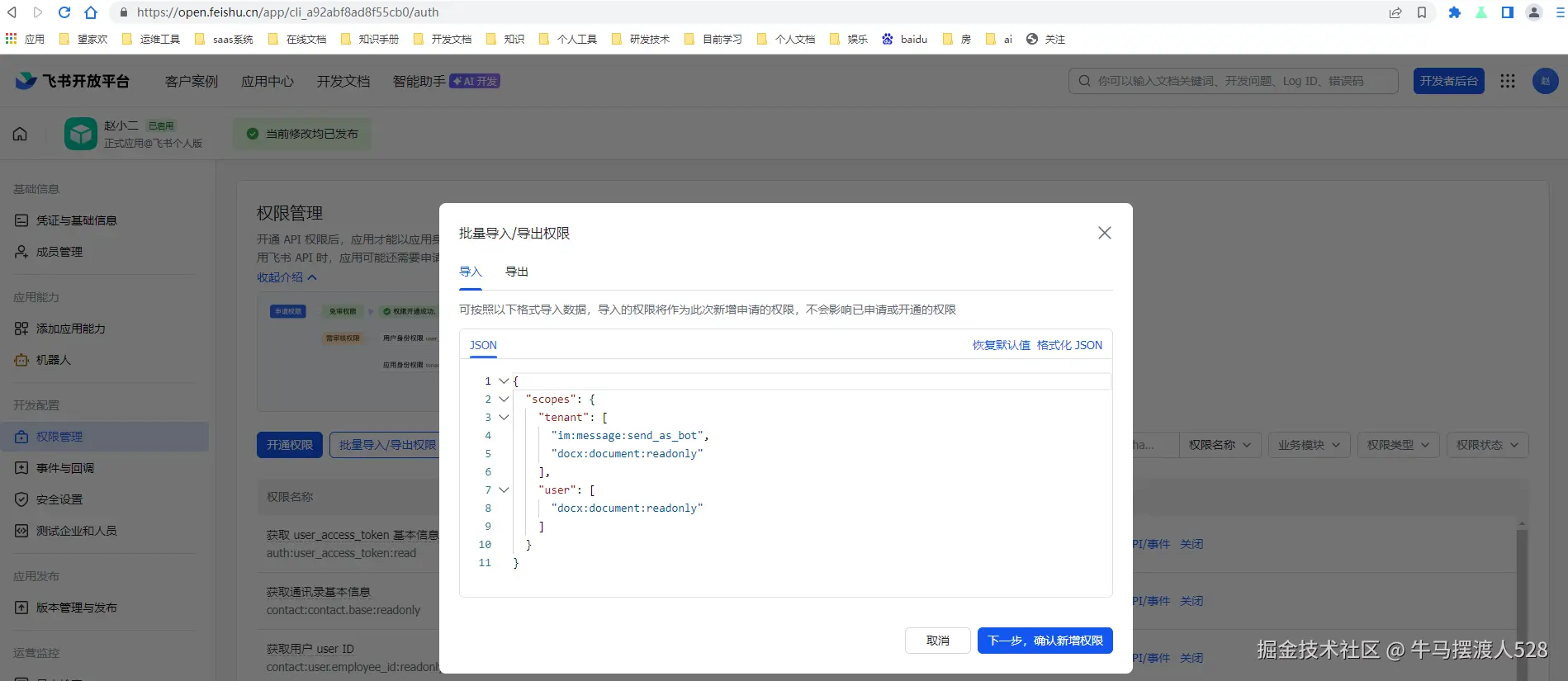Open 智能助手 in top navigation
Viewport: 1568px width, 681px height.
(419, 81)
